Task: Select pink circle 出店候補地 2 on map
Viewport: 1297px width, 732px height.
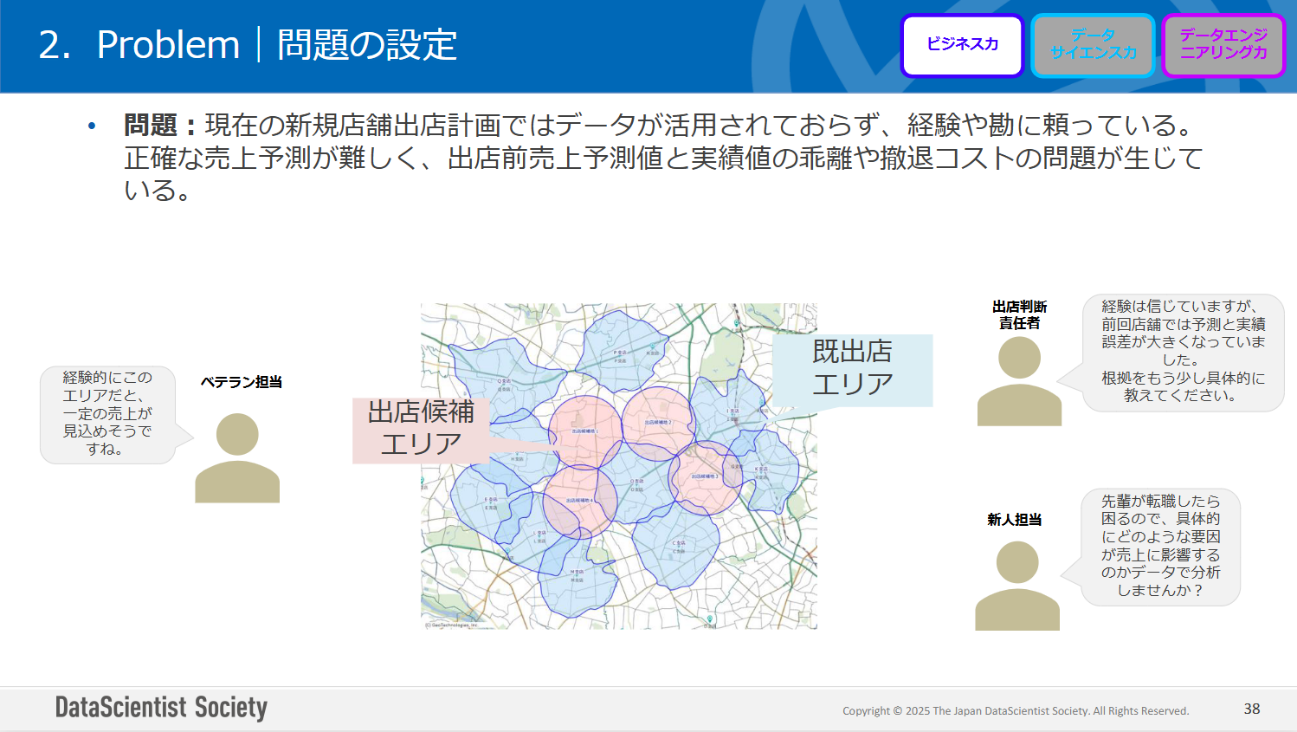Action: tap(657, 422)
